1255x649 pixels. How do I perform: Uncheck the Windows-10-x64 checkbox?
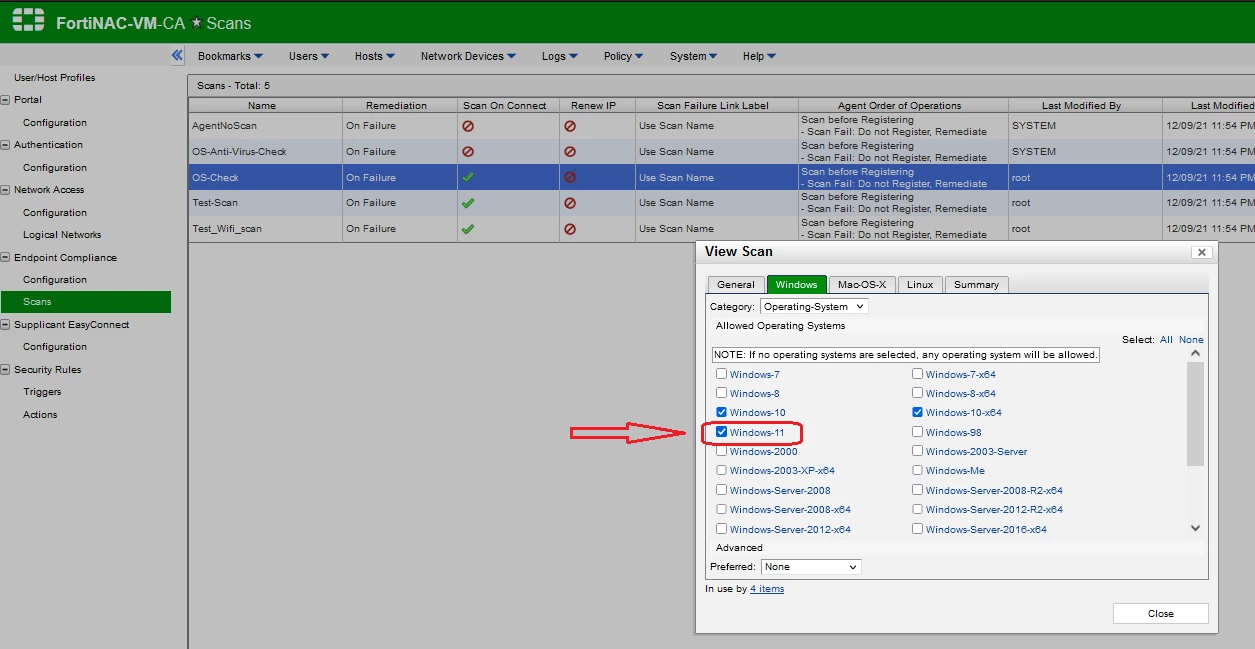[918, 412]
